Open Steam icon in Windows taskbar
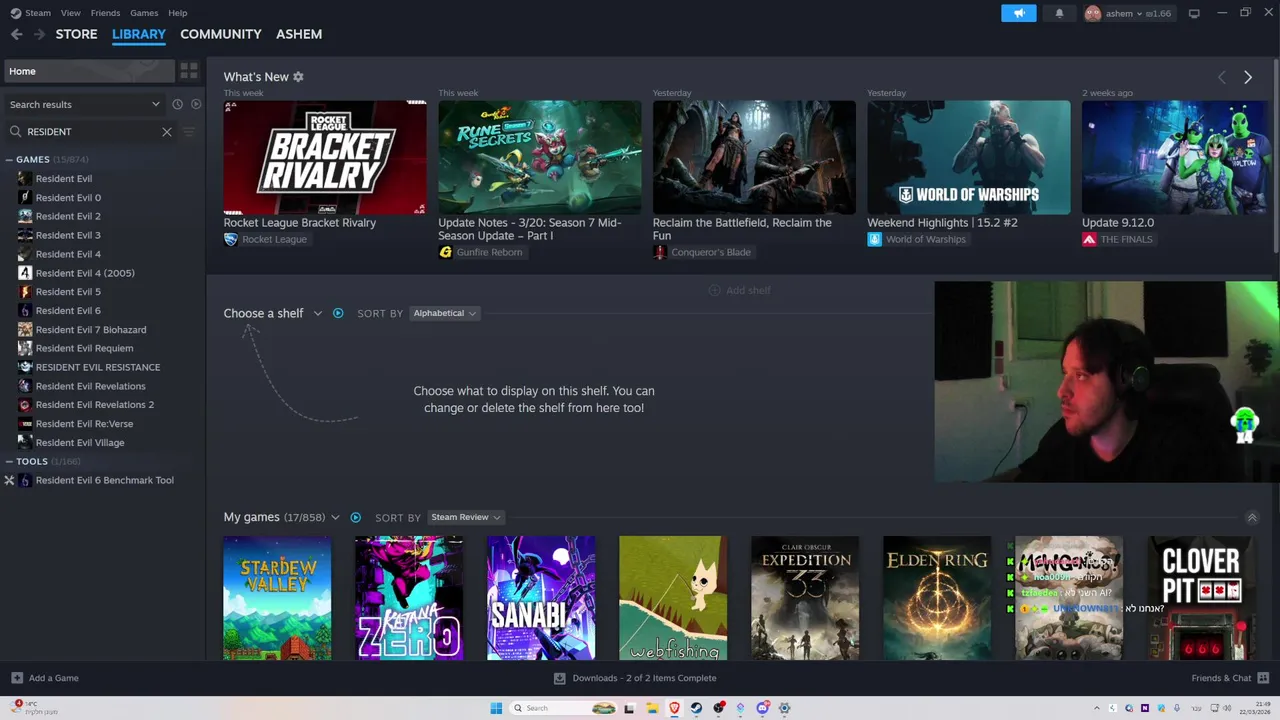Screen dimensions: 1280x720 [696, 708]
